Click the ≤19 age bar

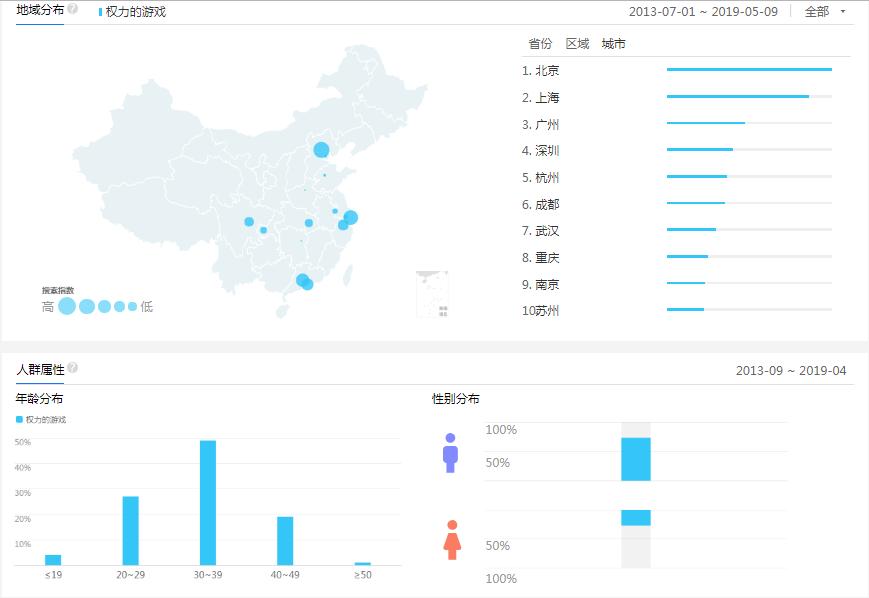click(x=53, y=560)
